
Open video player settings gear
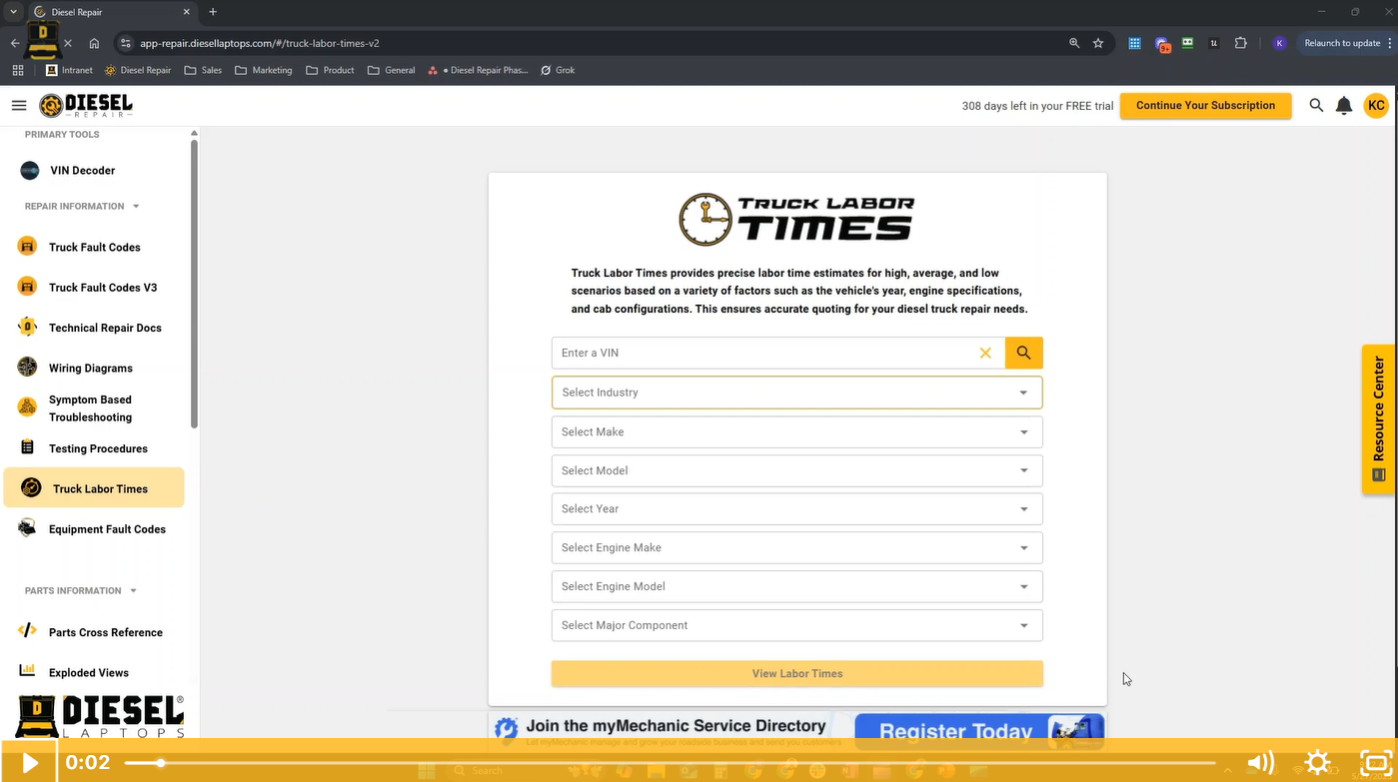[x=1318, y=762]
